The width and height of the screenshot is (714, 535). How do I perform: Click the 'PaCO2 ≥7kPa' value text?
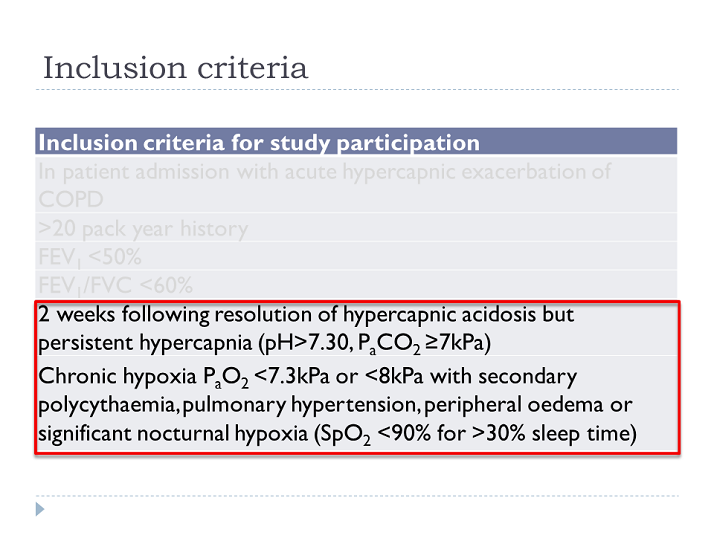(x=424, y=343)
